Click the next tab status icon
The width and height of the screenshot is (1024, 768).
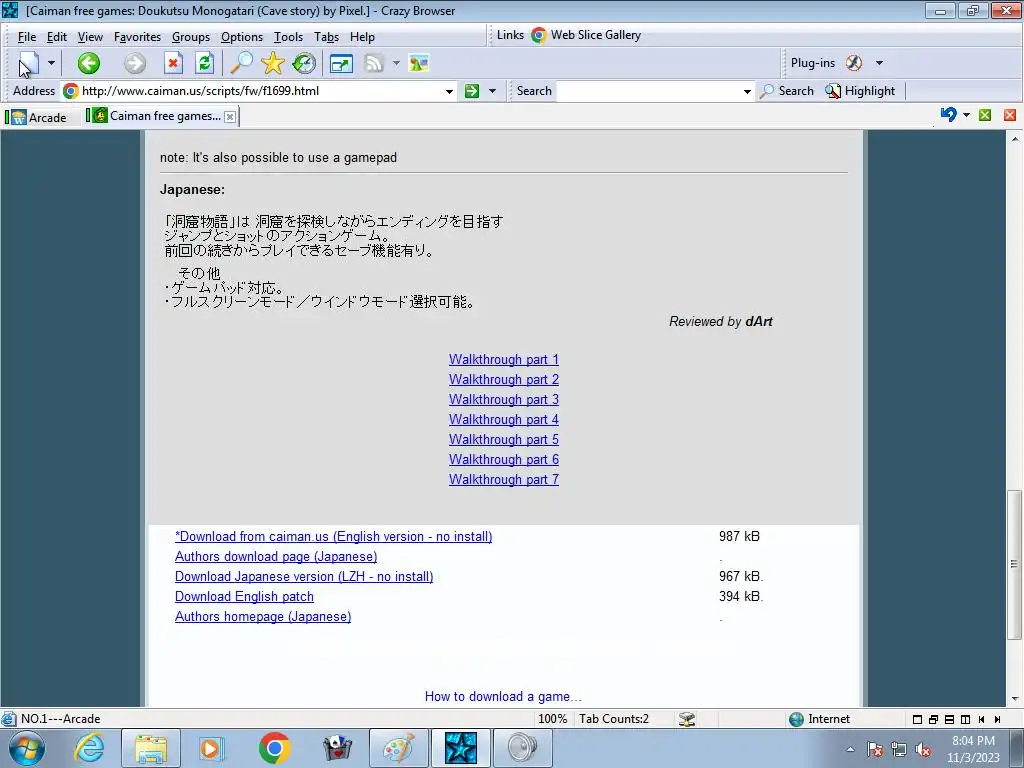coord(997,719)
